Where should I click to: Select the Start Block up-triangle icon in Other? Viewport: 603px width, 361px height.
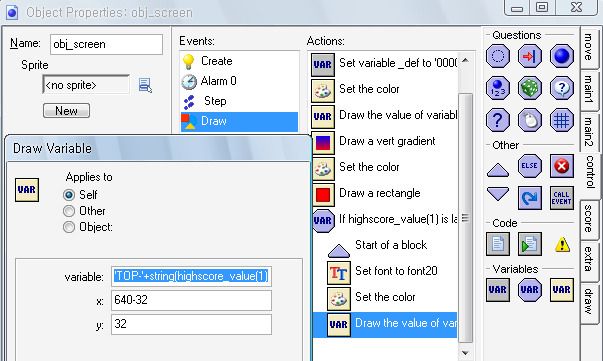(498, 170)
